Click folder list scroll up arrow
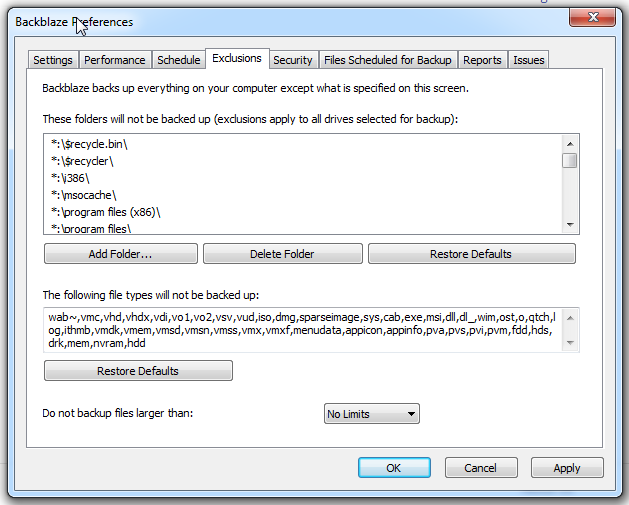Viewport: 629px width, 505px height. point(570,144)
